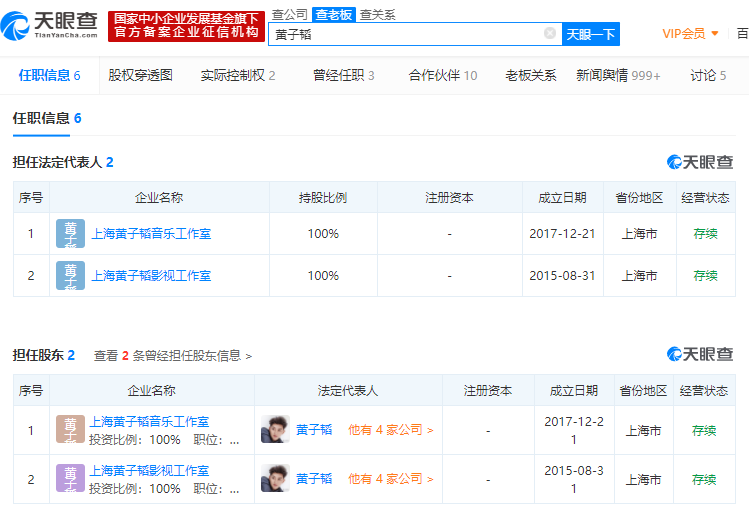Click the 国家中小企业发展基金旗下 red banner
Screen dimensions: 749x506
pyautogui.click(x=186, y=26)
